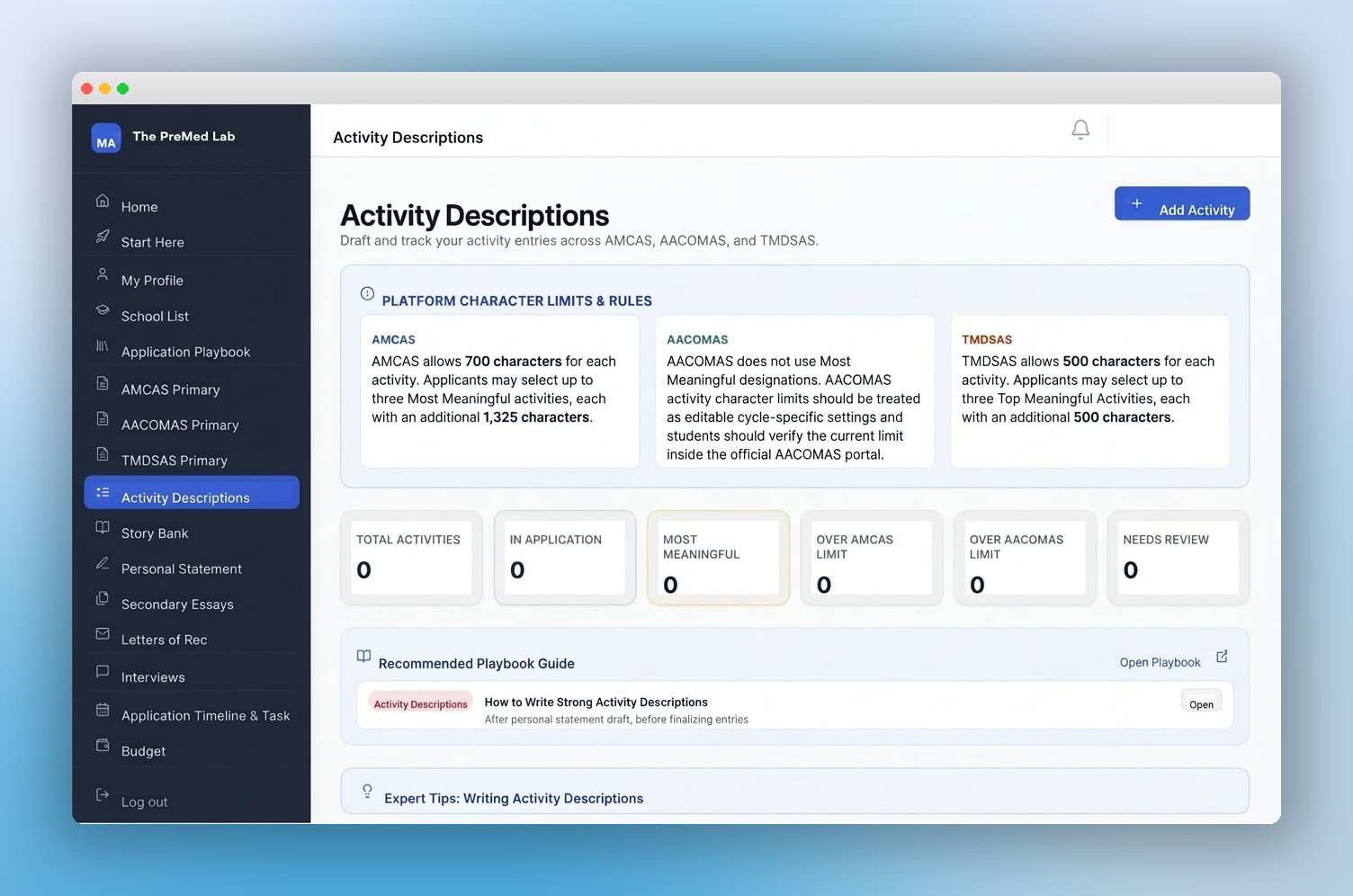Click Open button for the playbook guide
Screen dimensions: 1353x896
pos(1201,703)
